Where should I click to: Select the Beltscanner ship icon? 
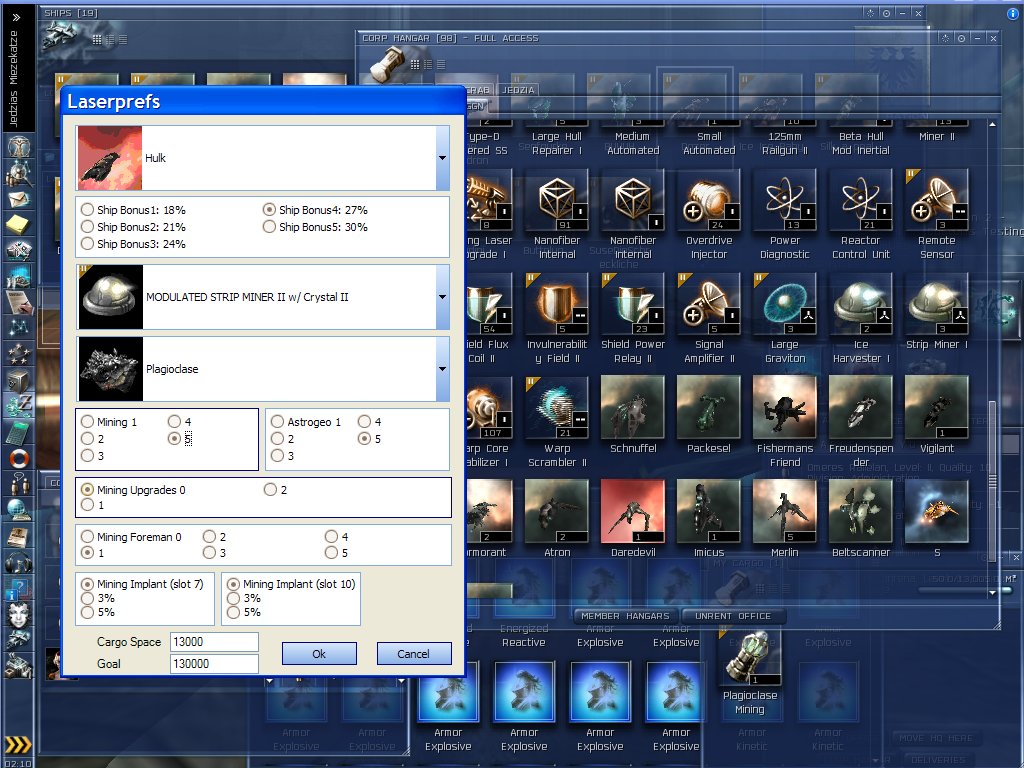tap(860, 511)
